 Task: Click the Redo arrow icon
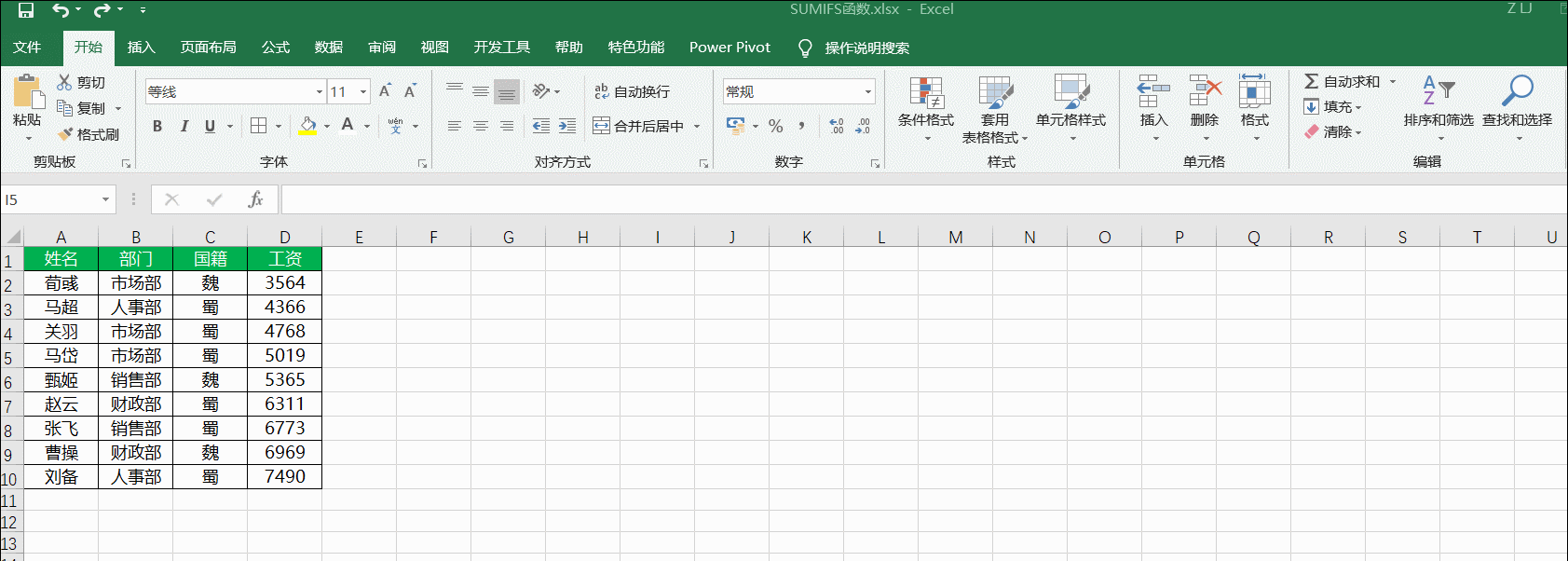[102, 10]
